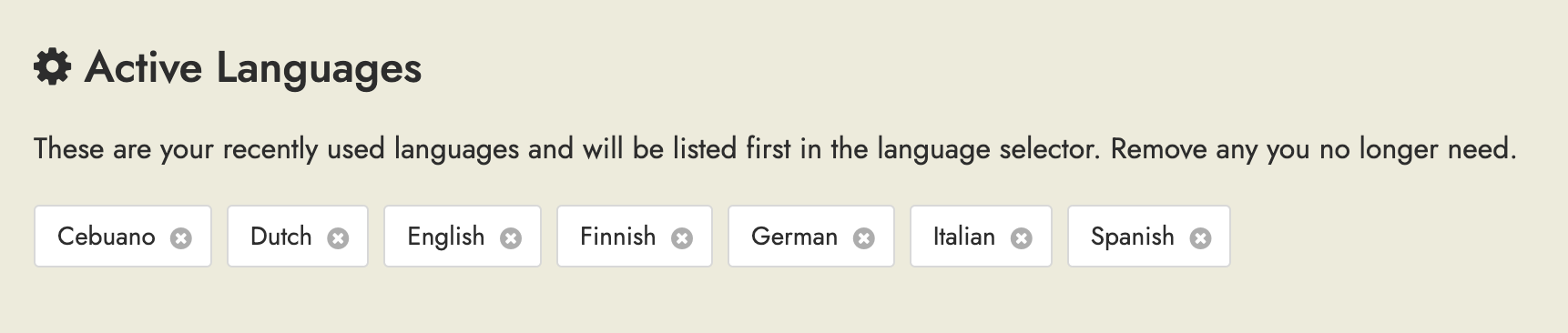Delete English via its x icon
1568x333 pixels.
point(511,237)
